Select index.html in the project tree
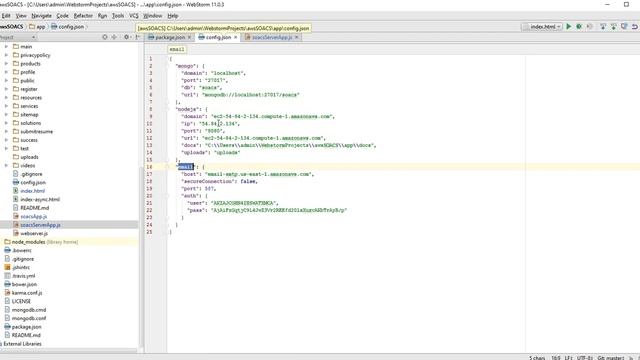640x360 pixels. click(32, 191)
